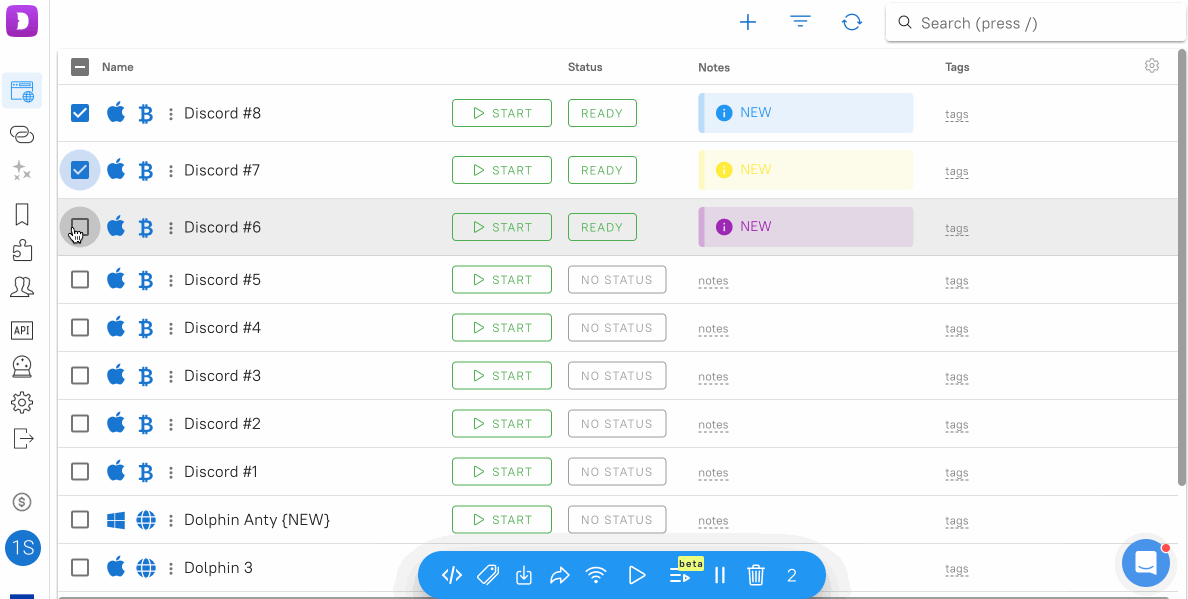
Task: Click the tags link for Discord #2
Action: (956, 425)
